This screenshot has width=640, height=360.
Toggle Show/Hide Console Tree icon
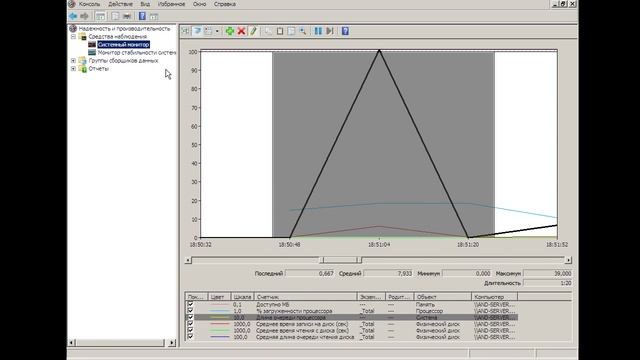pyautogui.click(x=100, y=16)
